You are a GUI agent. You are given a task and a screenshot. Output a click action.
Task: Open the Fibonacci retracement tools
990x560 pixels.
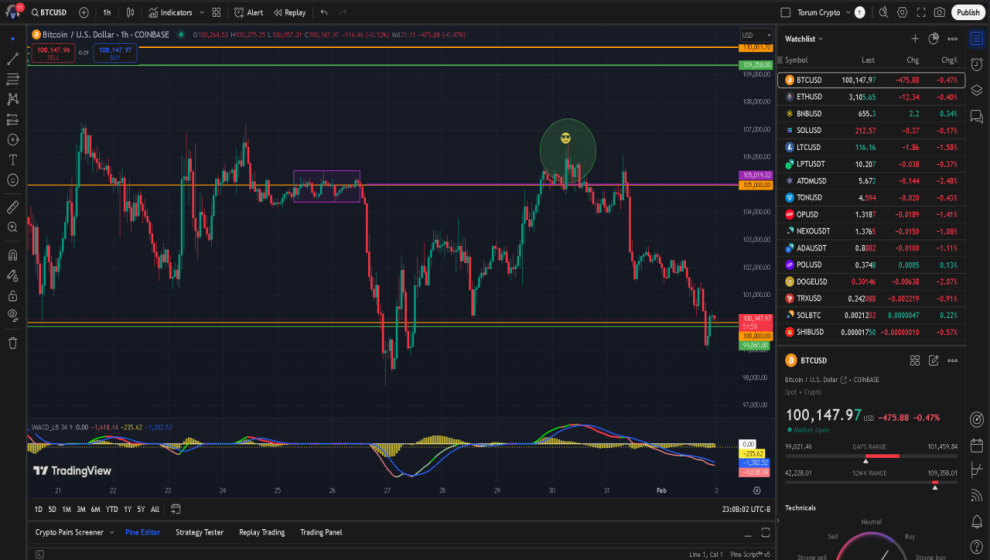click(x=13, y=79)
